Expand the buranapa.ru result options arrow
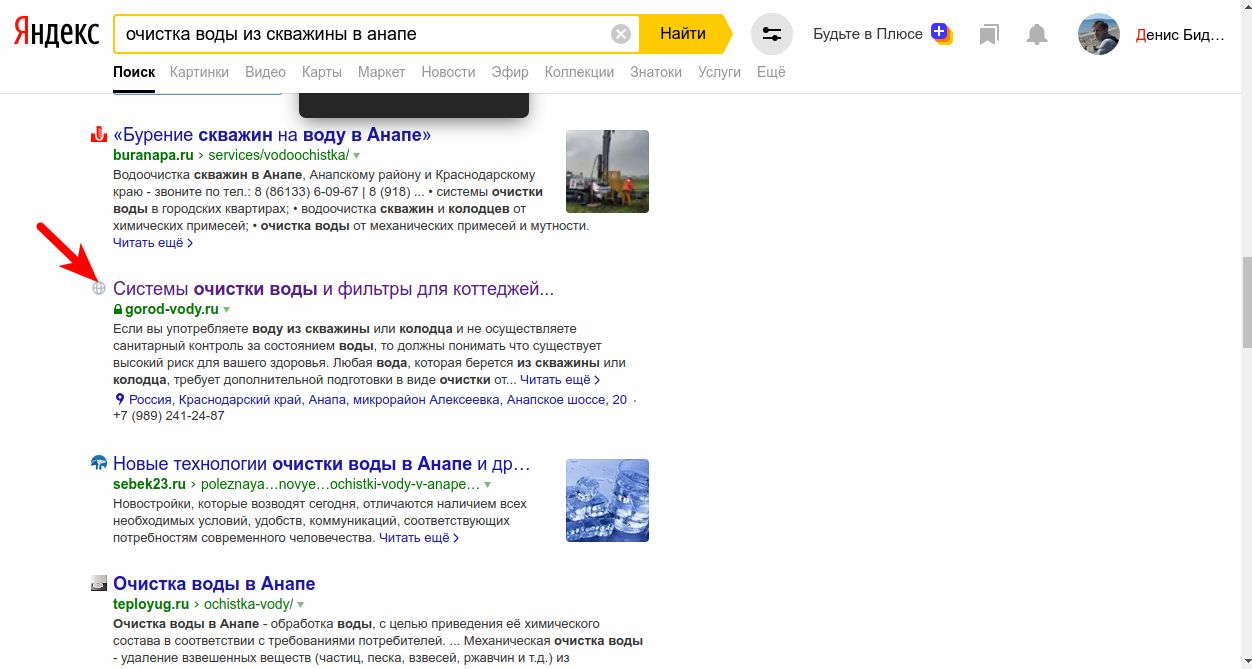Screen dimensions: 1252x669 pos(356,156)
